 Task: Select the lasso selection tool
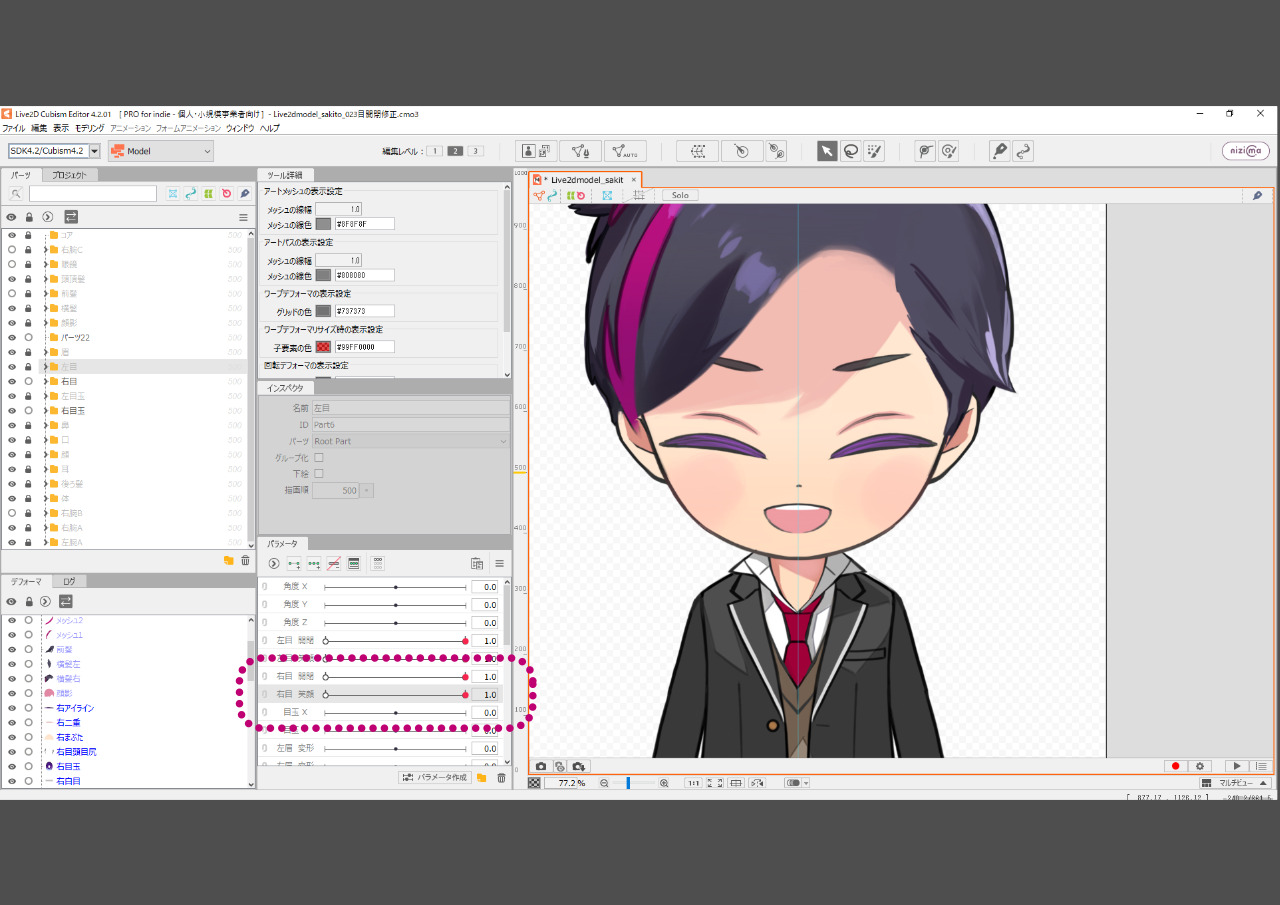(851, 151)
